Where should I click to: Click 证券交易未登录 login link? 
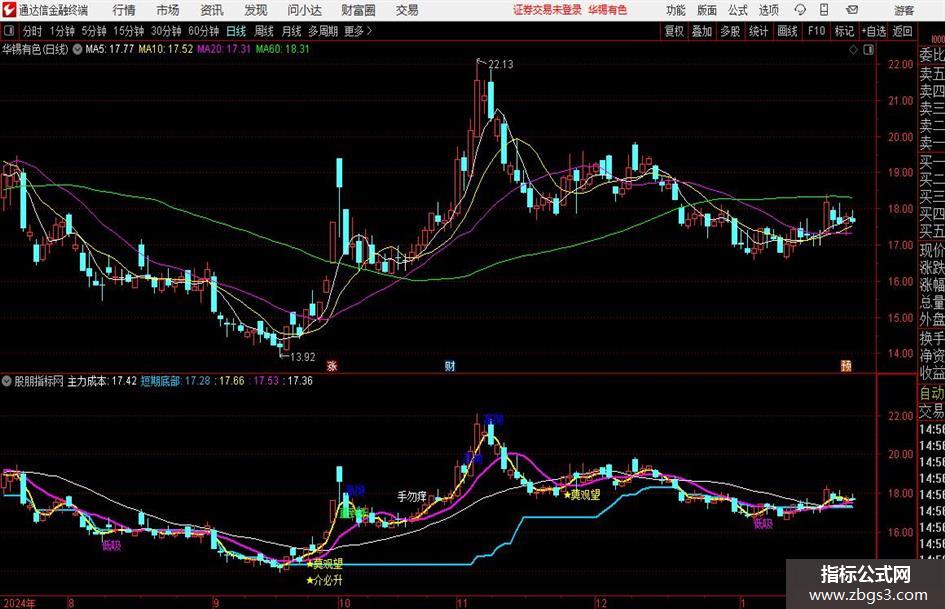click(547, 10)
